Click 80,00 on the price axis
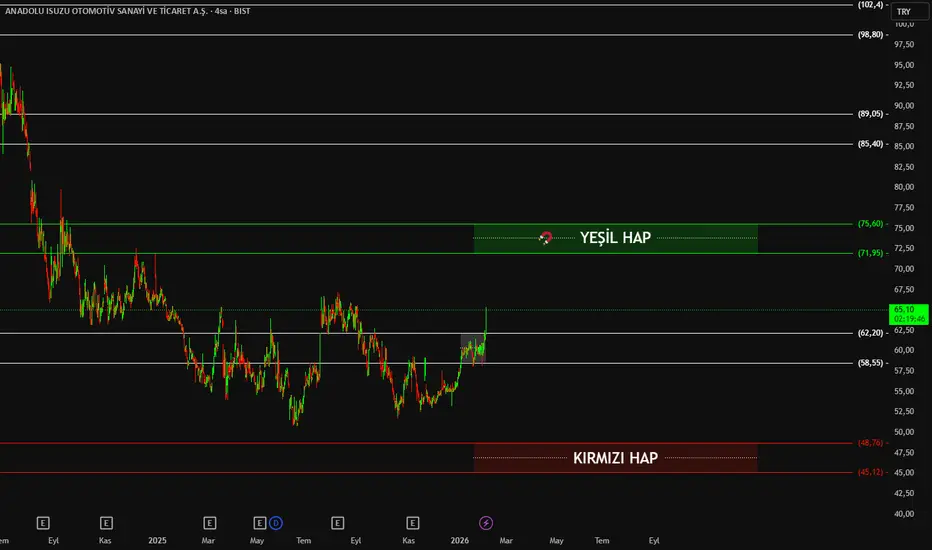This screenshot has width=932, height=550. point(904,187)
